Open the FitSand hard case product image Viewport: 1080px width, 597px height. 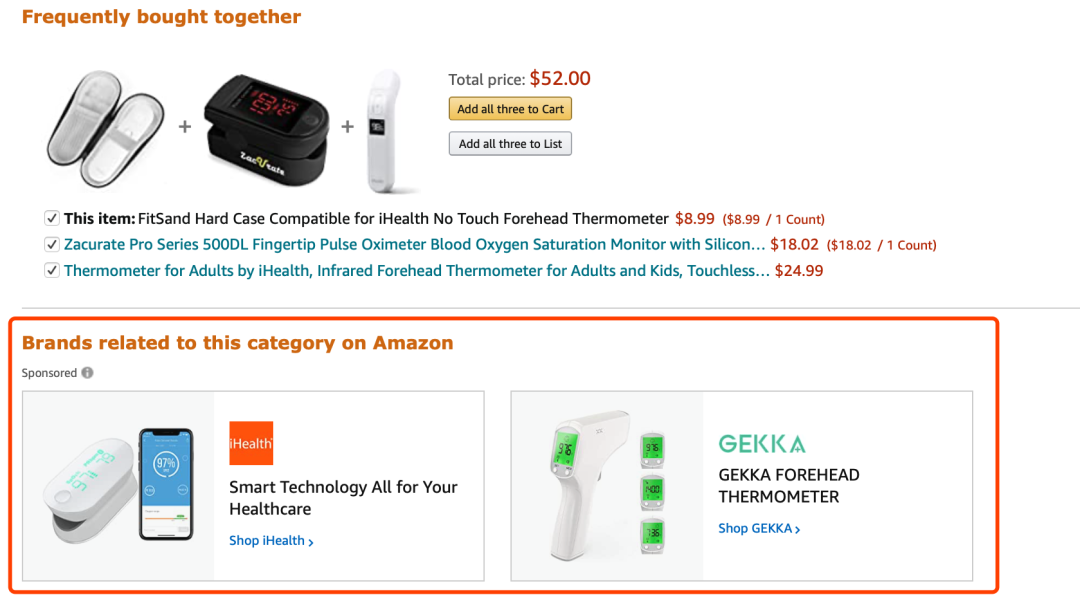(x=105, y=129)
